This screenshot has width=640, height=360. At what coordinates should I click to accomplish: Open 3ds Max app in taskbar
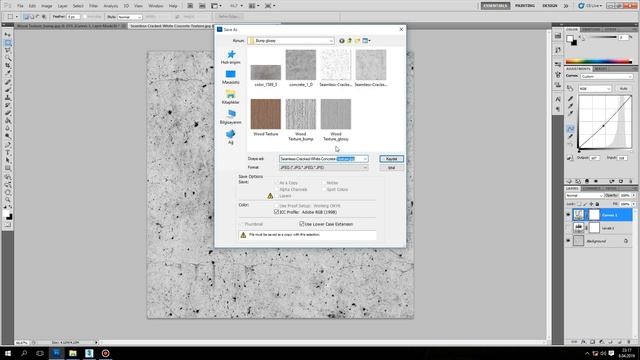[89, 353]
